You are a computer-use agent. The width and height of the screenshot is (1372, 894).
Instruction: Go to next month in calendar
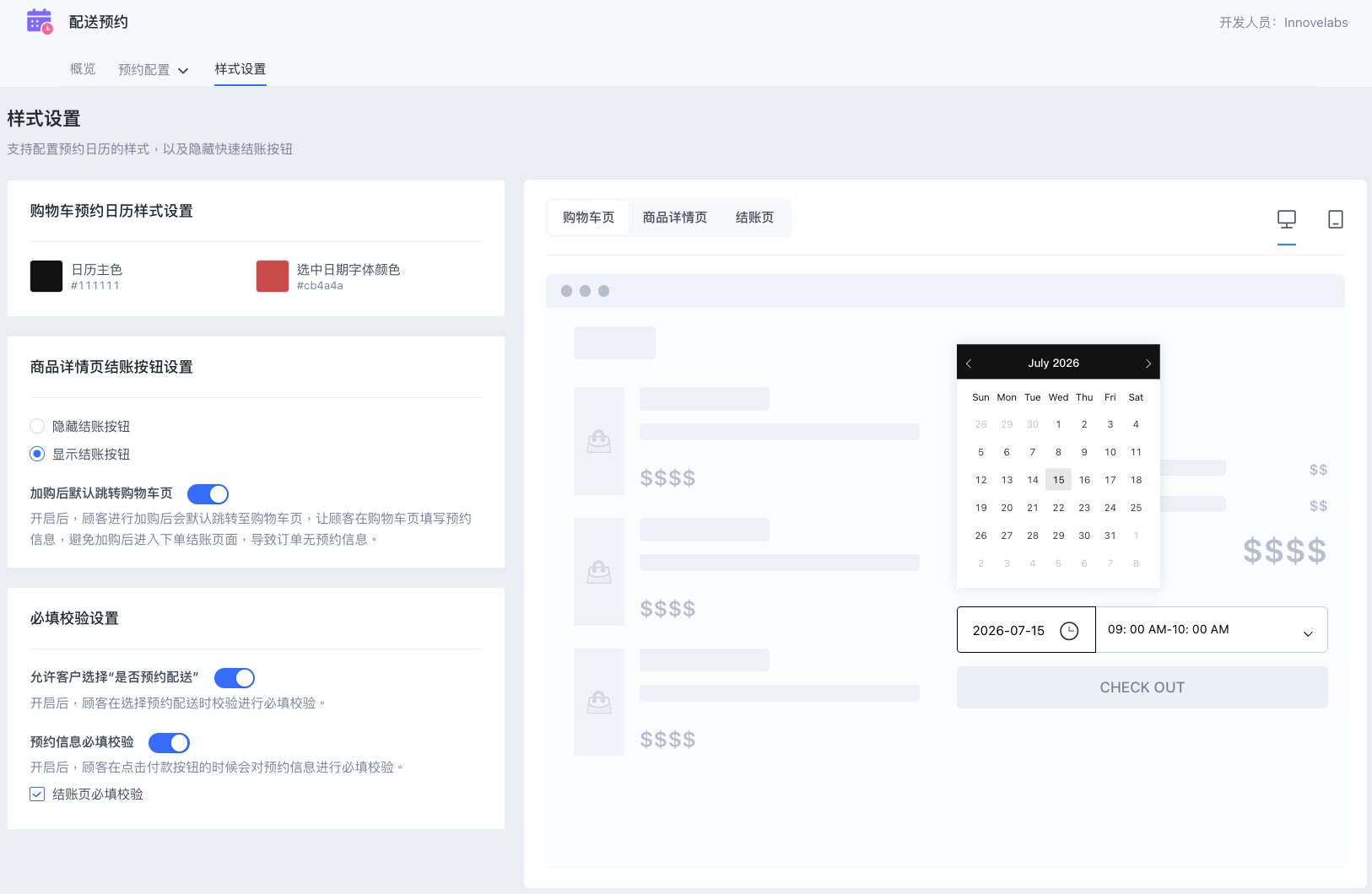1148,364
